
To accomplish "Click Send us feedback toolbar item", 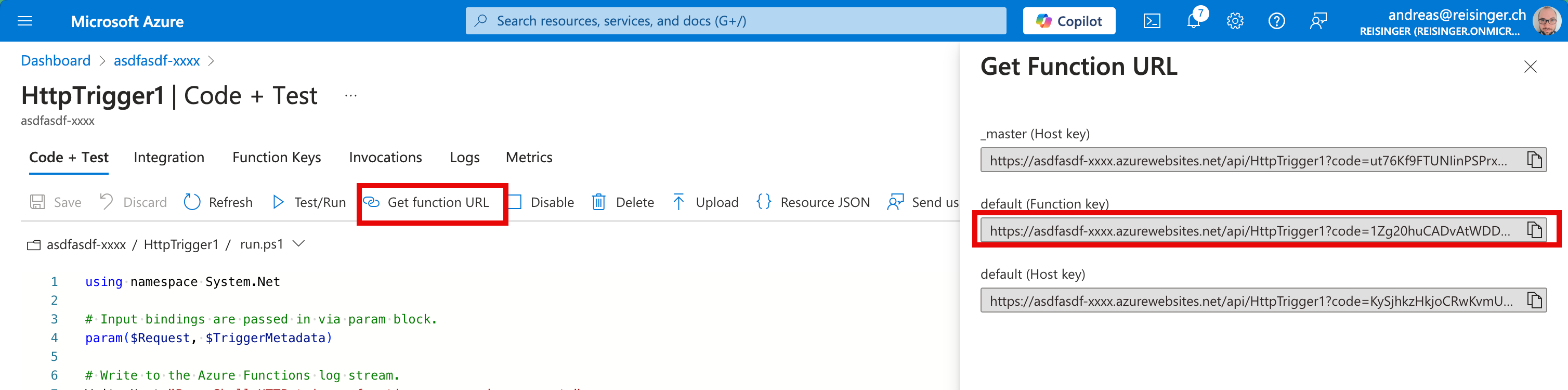I will point(923,202).
